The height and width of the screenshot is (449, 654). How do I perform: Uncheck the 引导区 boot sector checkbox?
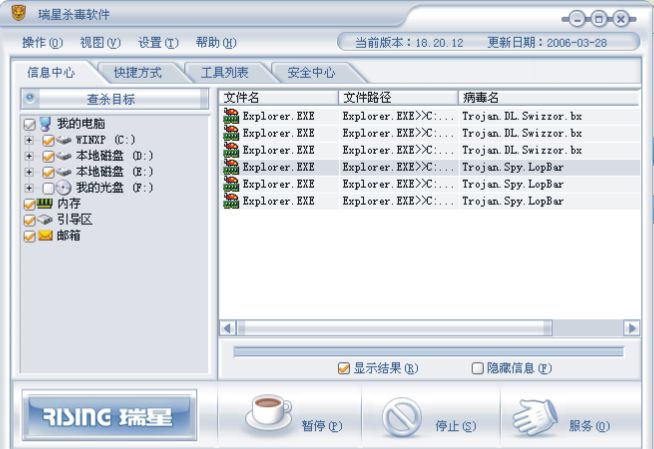point(30,220)
